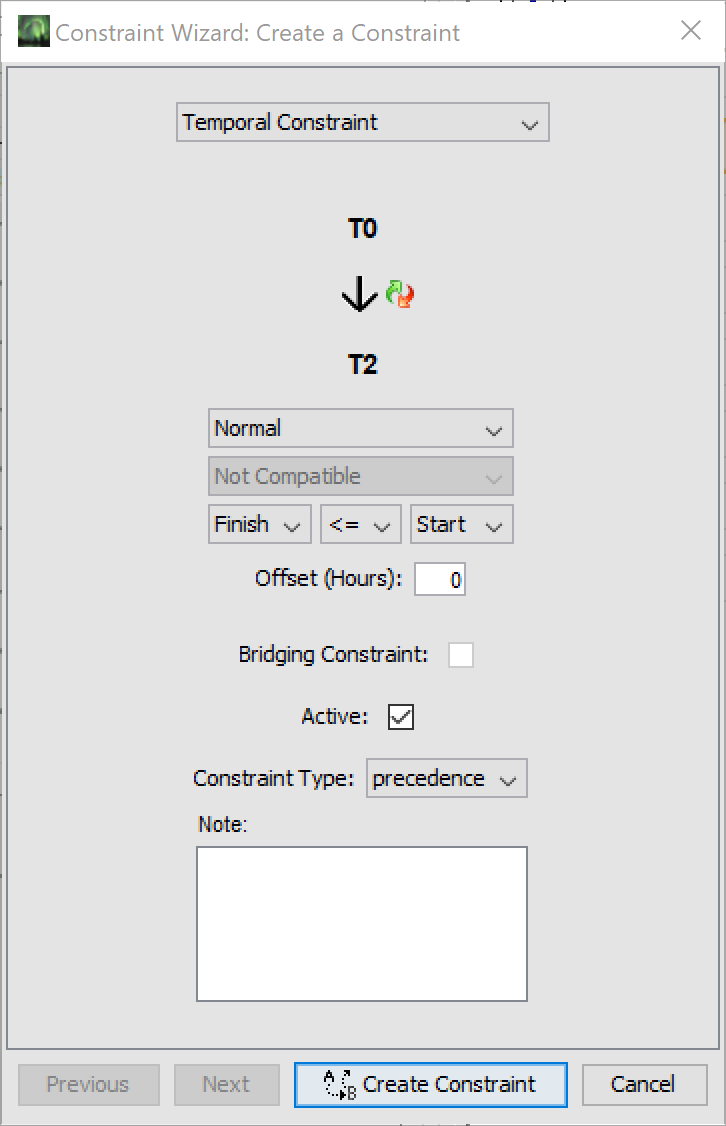Click the swap tasks direction icon
The image size is (726, 1126).
pos(400,295)
